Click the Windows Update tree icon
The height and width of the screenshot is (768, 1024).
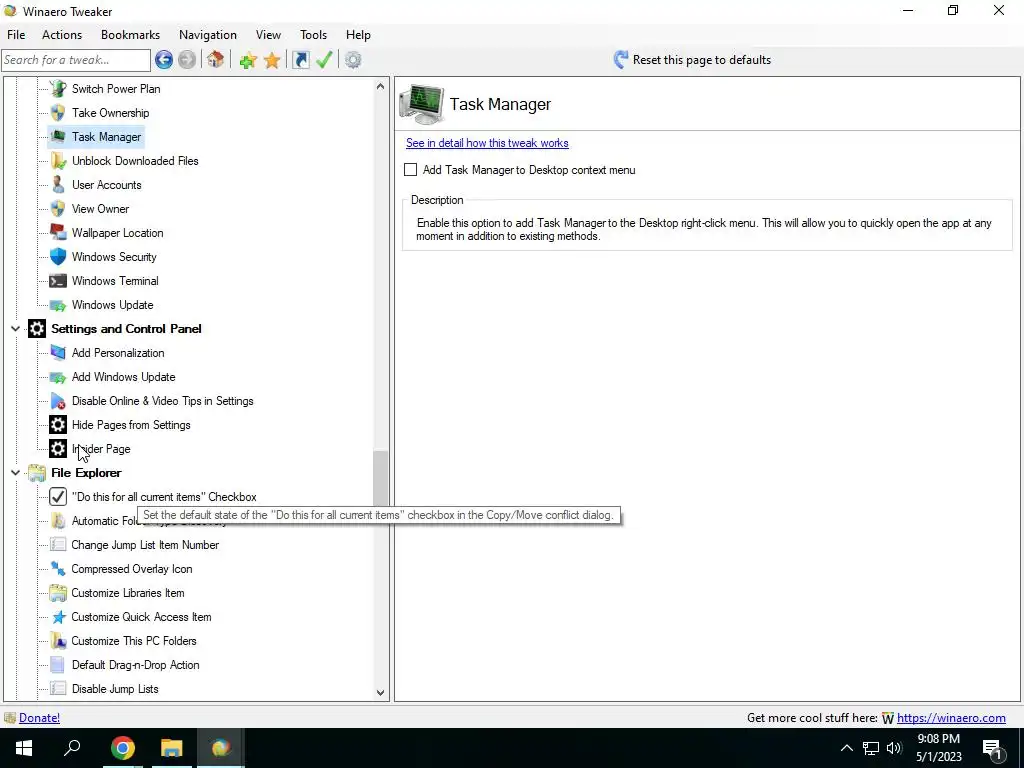coord(58,305)
